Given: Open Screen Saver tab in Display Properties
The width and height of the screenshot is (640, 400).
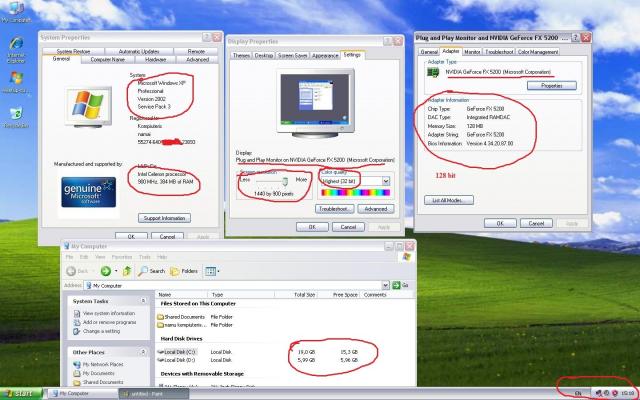Looking at the screenshot, I should click(x=293, y=56).
